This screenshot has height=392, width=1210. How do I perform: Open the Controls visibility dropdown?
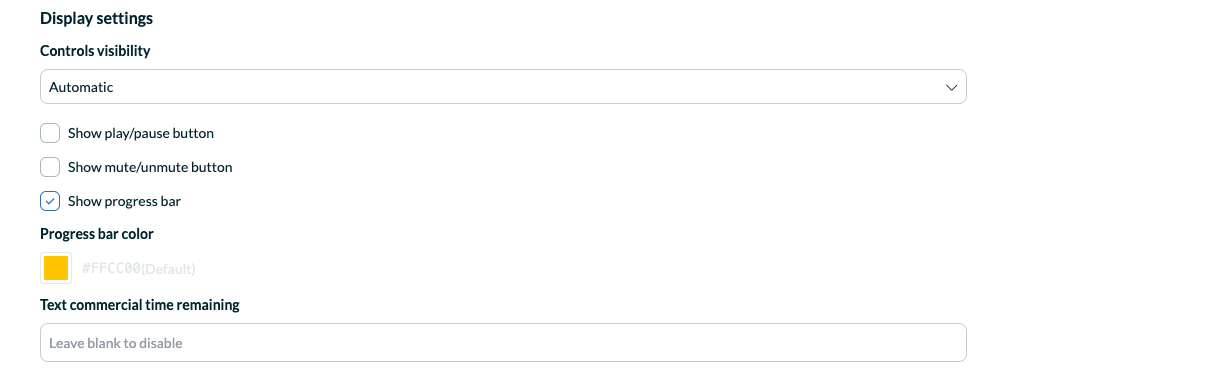[x=503, y=87]
